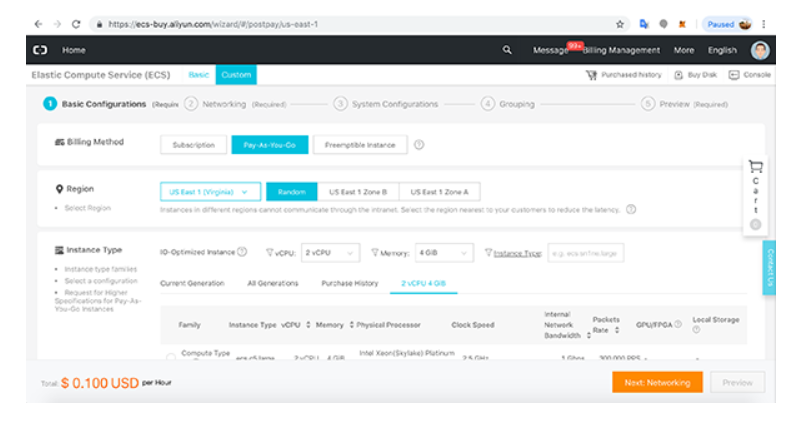Reload the page with the refresh icon
Viewport: 800px width, 425px height.
[76, 24]
